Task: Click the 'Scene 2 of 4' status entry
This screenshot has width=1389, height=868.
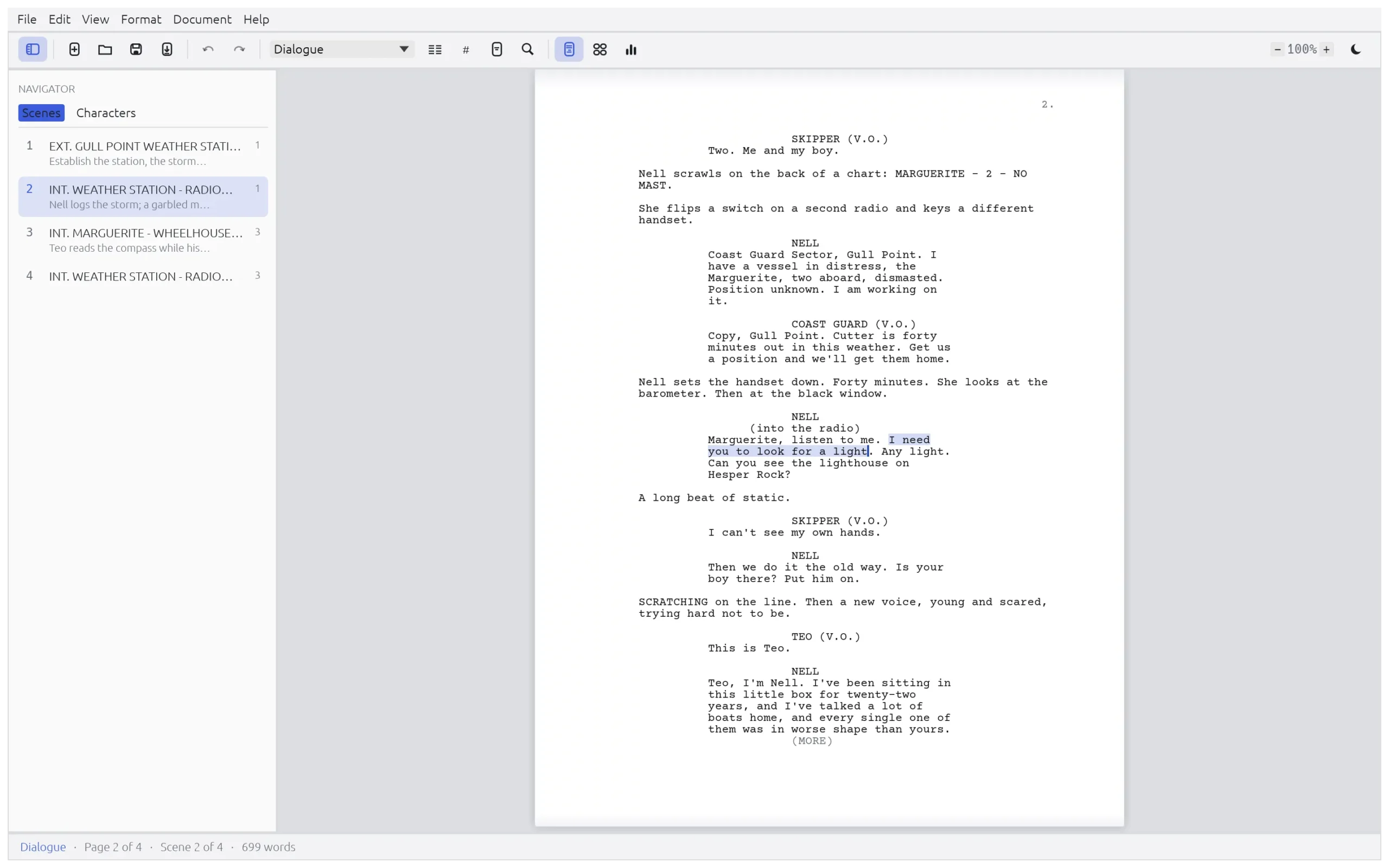Action: tap(191, 847)
